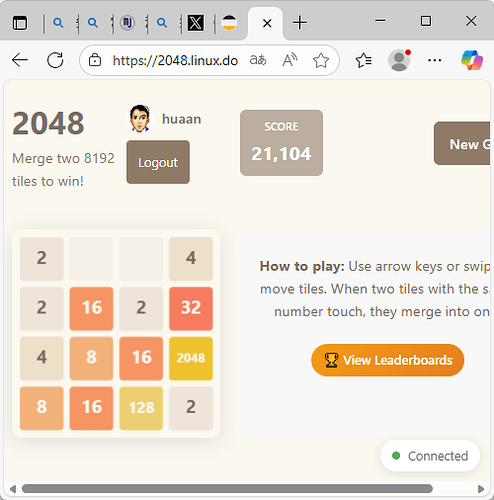The height and width of the screenshot is (500, 494).
Task: Click the scrollbar left arrow
Action: point(13,489)
